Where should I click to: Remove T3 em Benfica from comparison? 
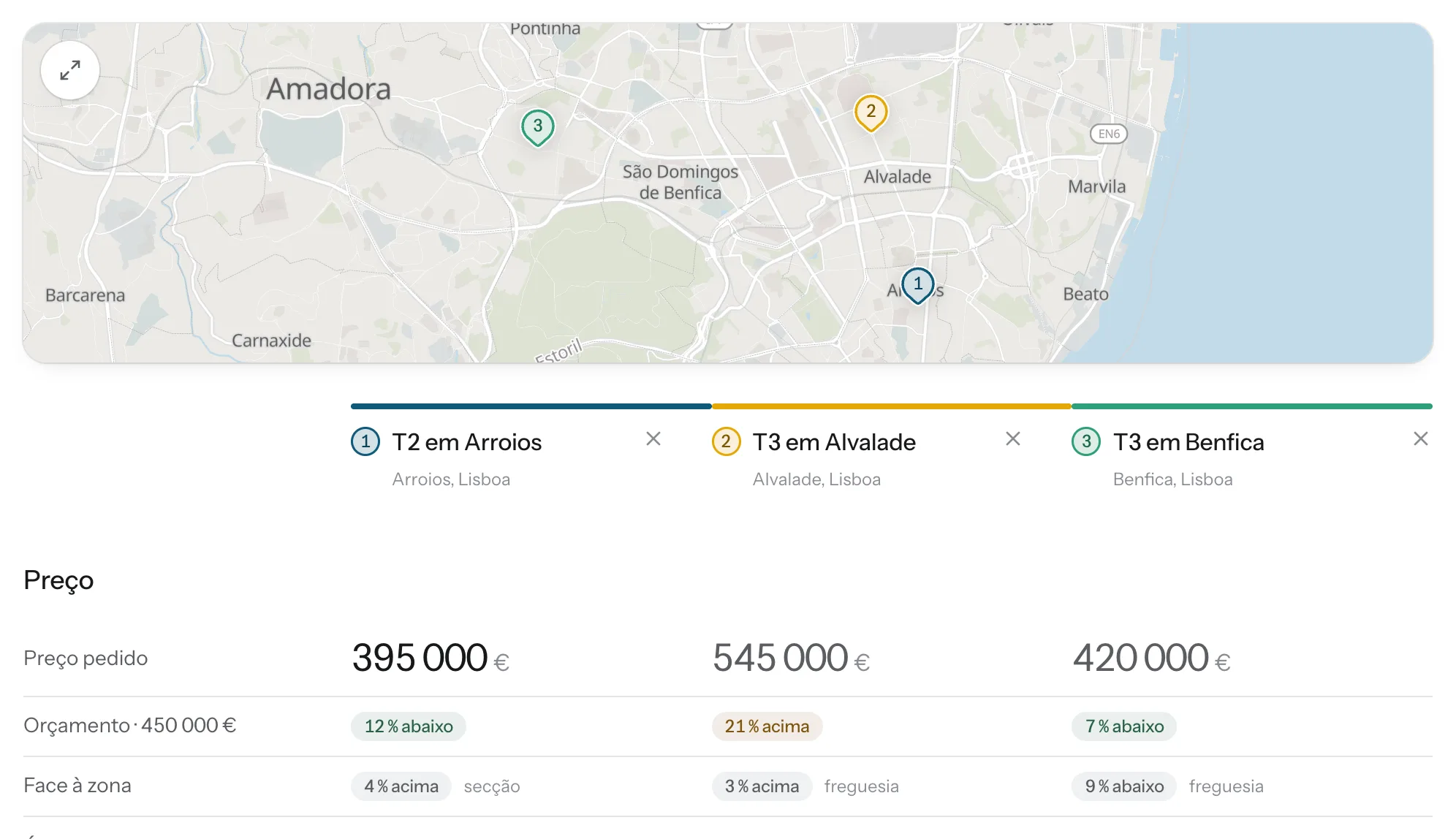coord(1421,439)
